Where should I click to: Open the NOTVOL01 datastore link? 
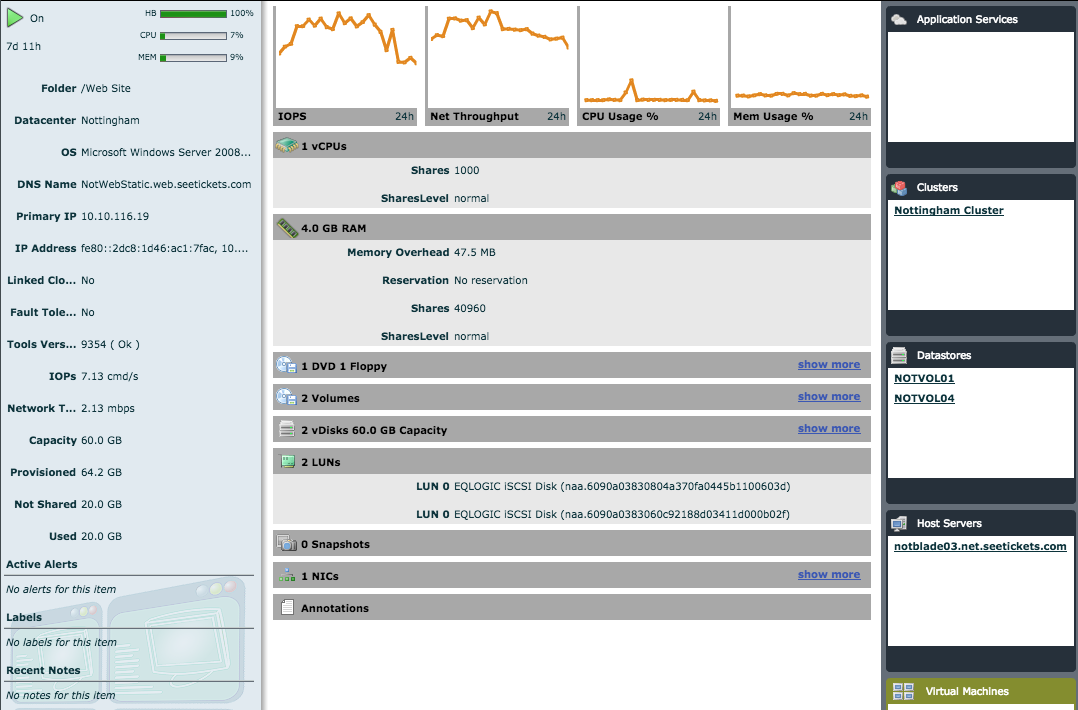pos(923,378)
